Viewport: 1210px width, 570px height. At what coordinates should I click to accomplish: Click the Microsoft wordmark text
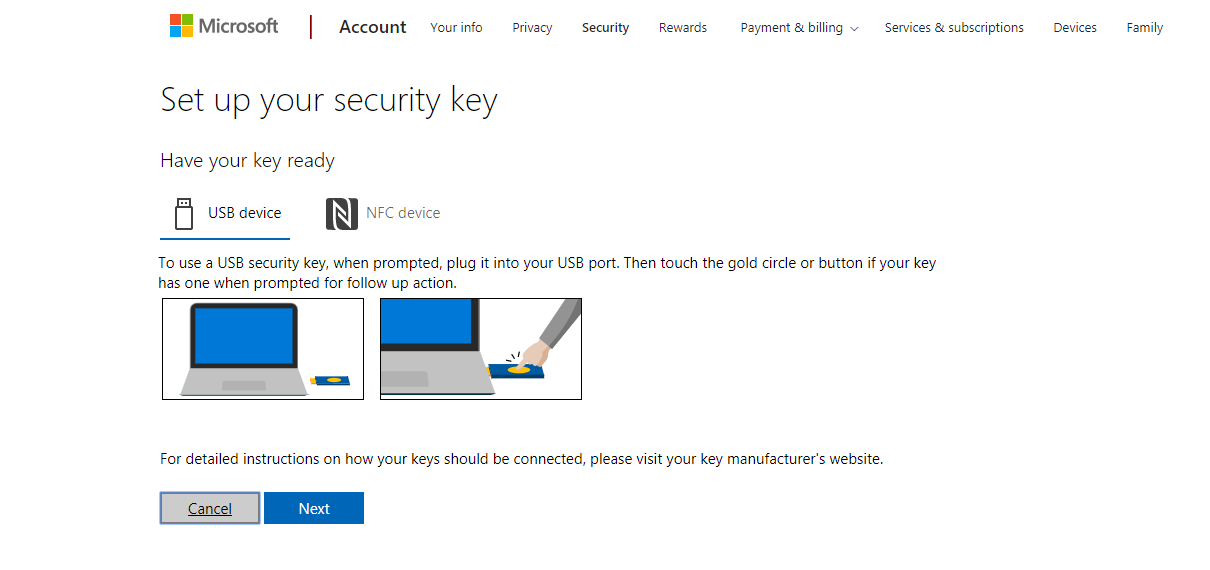(x=239, y=26)
